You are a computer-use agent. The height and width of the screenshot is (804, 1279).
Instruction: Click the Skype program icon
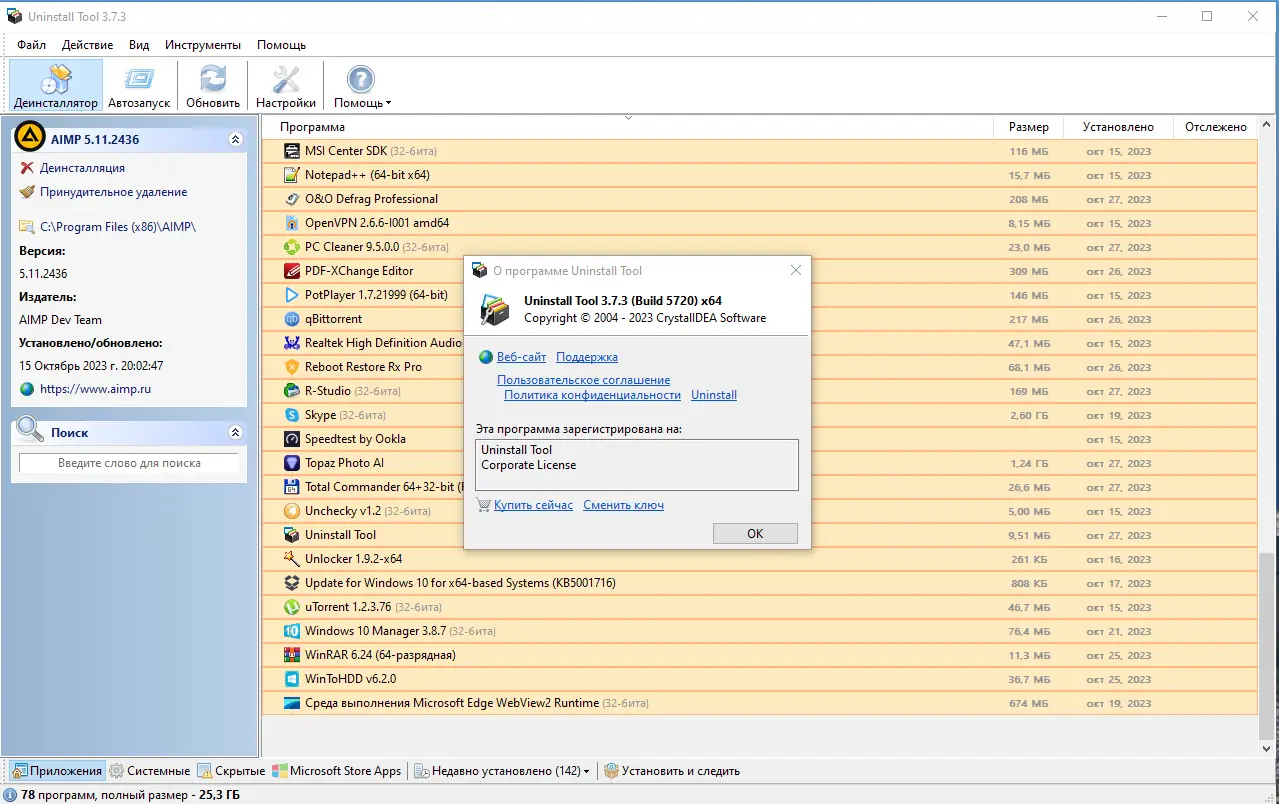click(x=292, y=415)
